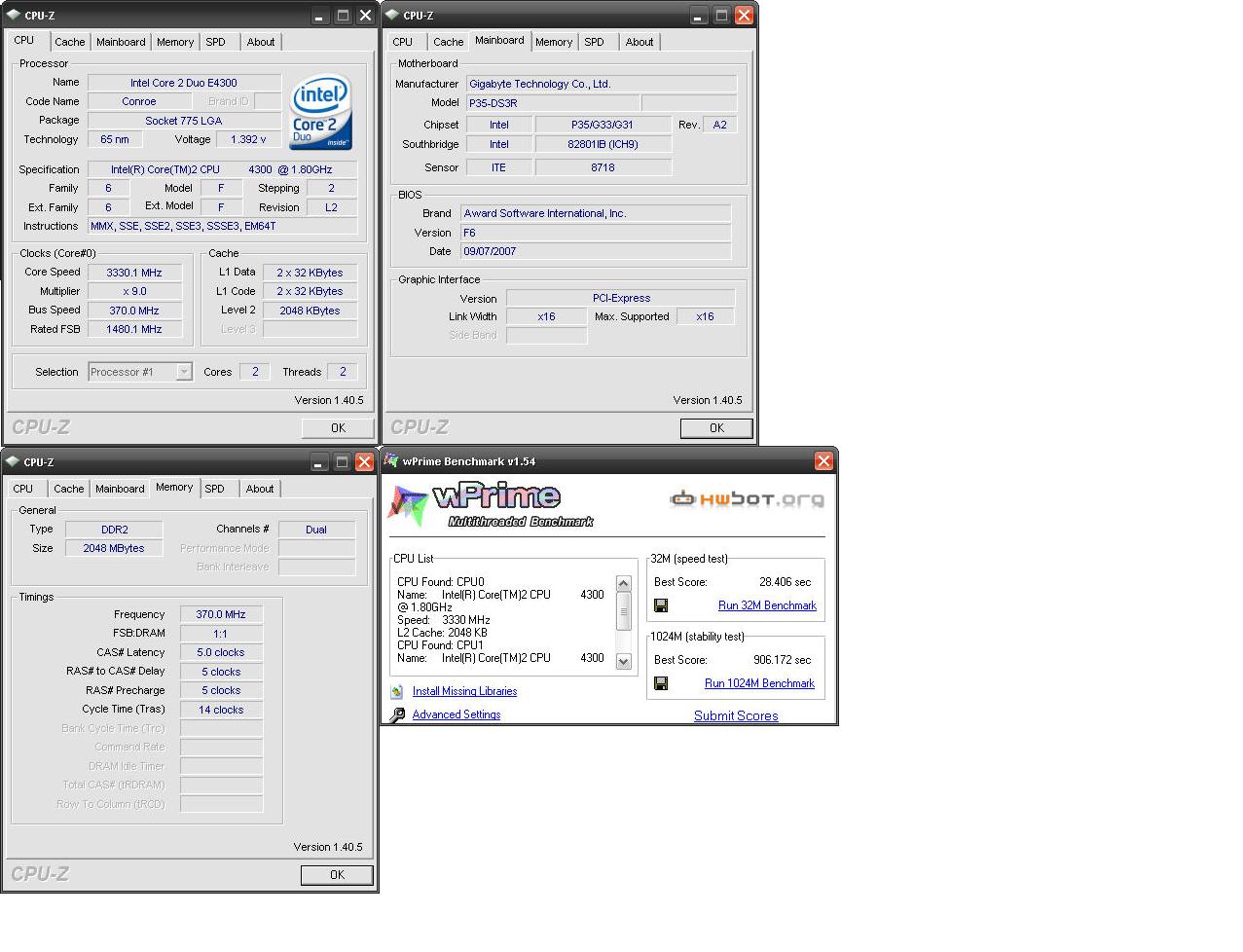Click the 1024M best score 906.172 sec
The height and width of the screenshot is (952, 1243).
pyautogui.click(x=782, y=660)
